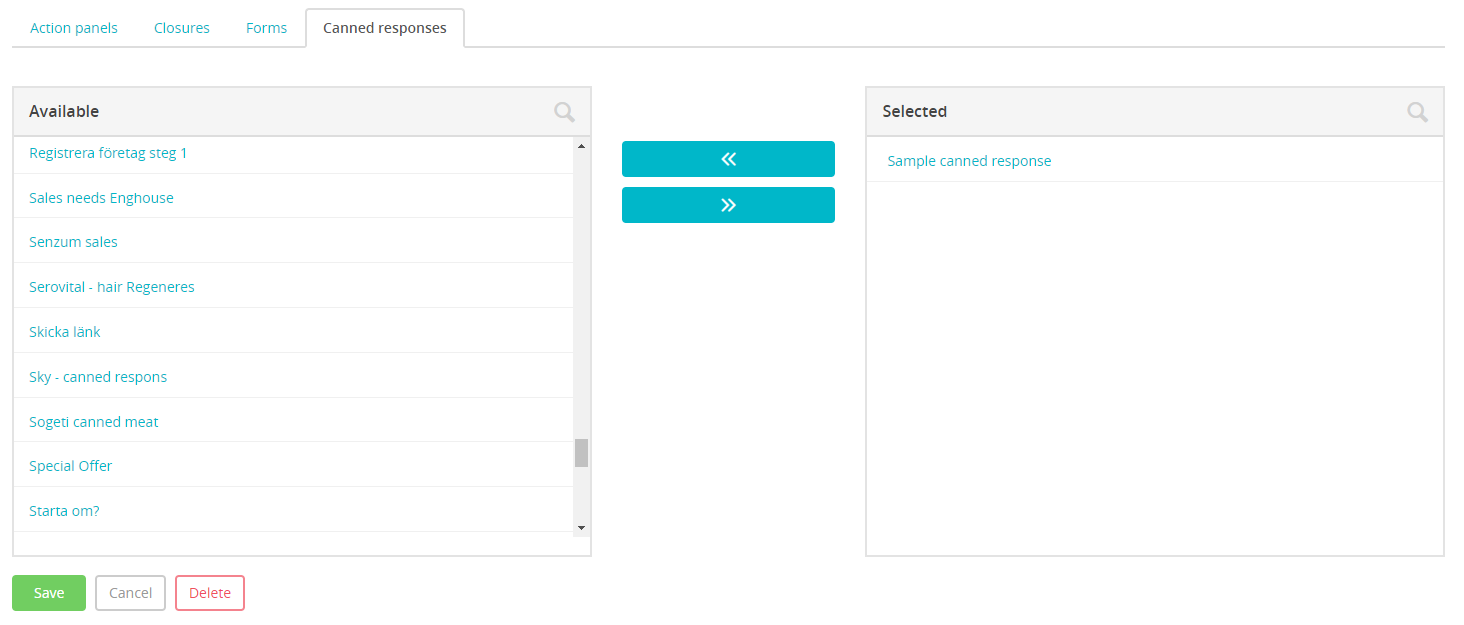Open the Closures tab

182,28
